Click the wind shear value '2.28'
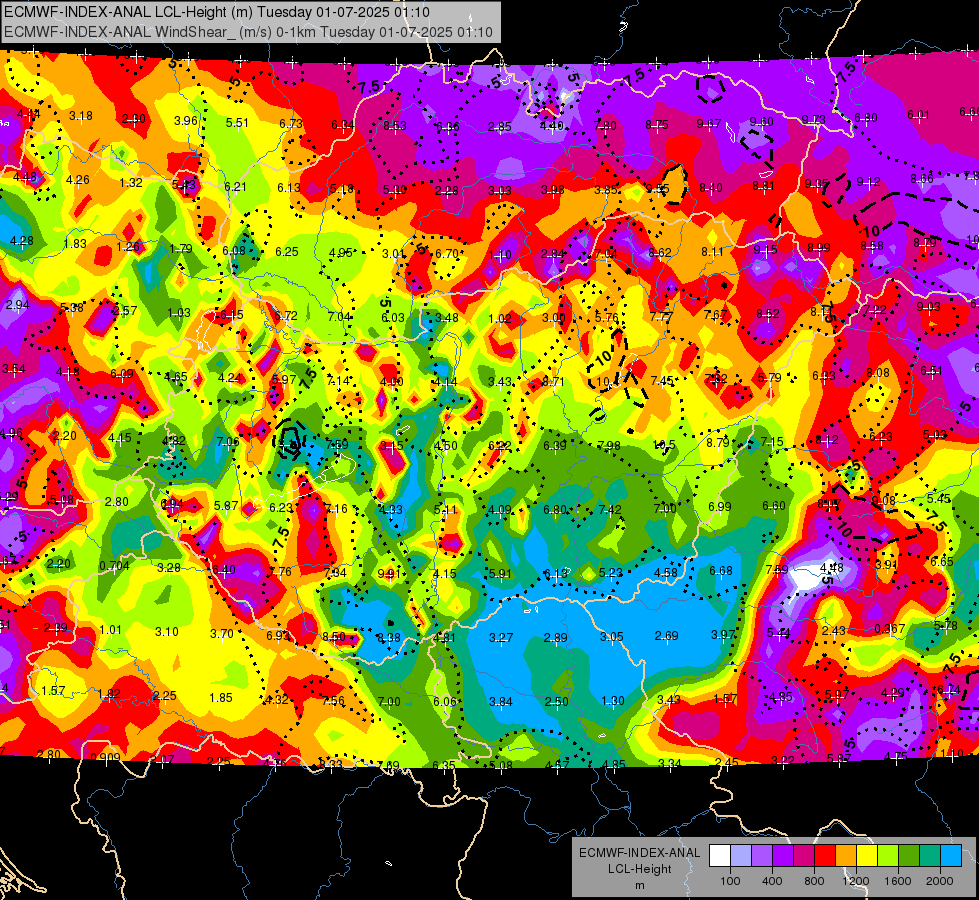This screenshot has height=900, width=979. (x=446, y=190)
